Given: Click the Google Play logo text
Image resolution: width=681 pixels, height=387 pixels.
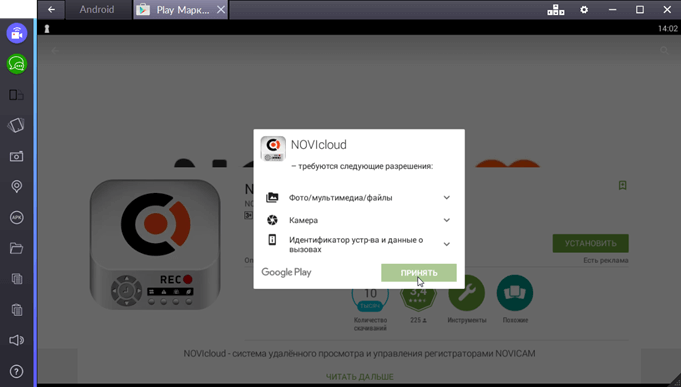Looking at the screenshot, I should 286,272.
